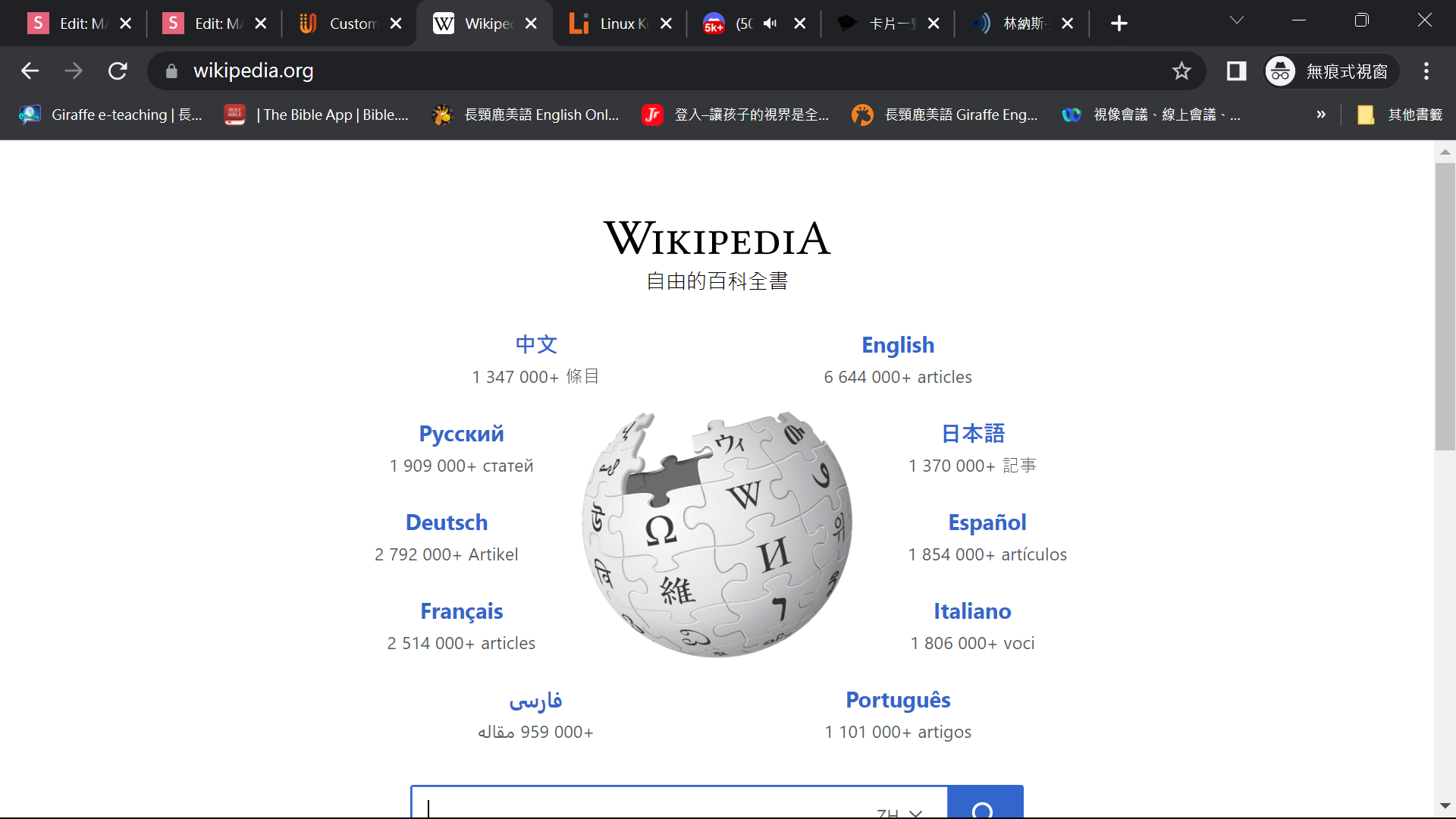
Task: Open The Bible App bookmark
Action: point(318,115)
